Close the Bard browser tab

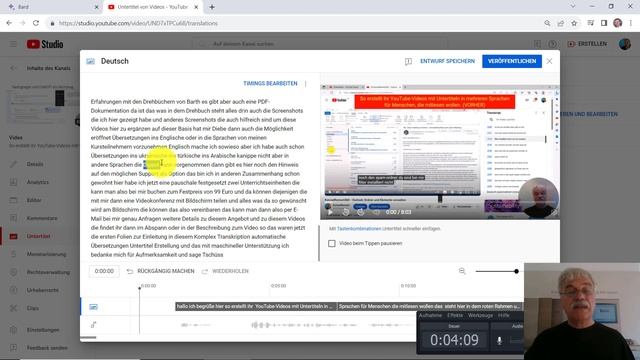pos(96,7)
